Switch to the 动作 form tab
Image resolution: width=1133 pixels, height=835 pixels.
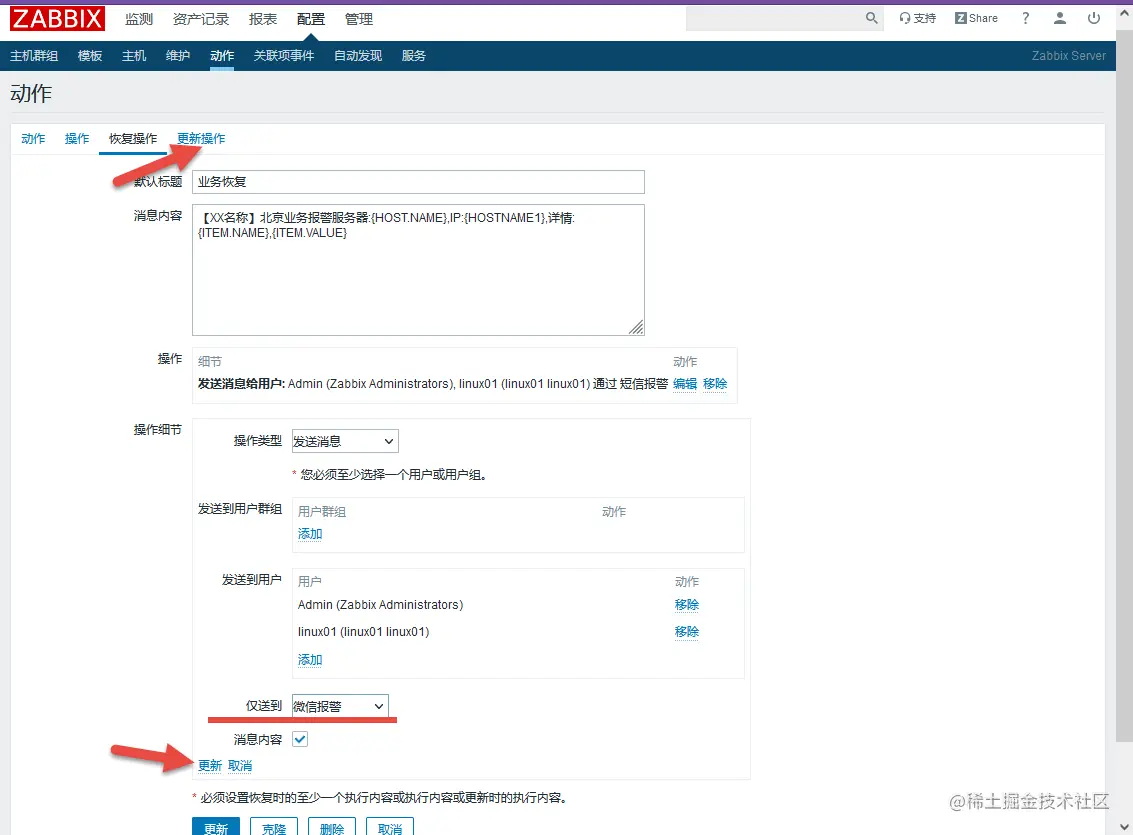pos(33,139)
